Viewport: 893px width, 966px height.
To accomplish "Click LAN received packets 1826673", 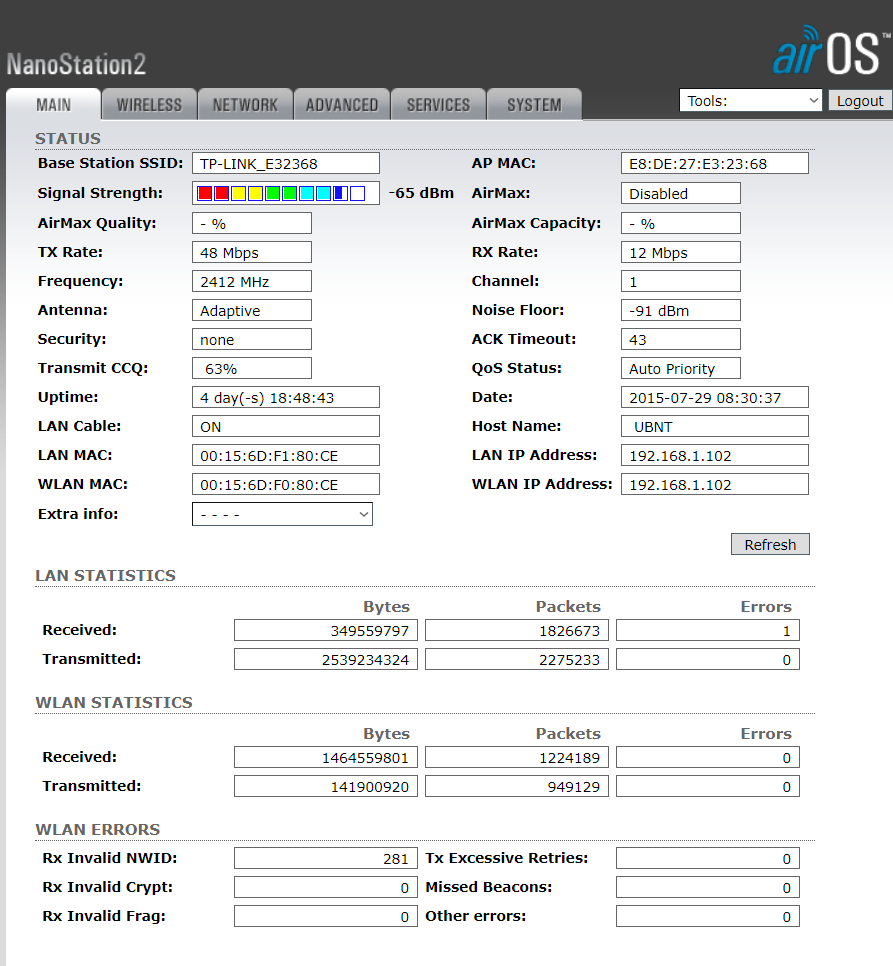I will (517, 631).
